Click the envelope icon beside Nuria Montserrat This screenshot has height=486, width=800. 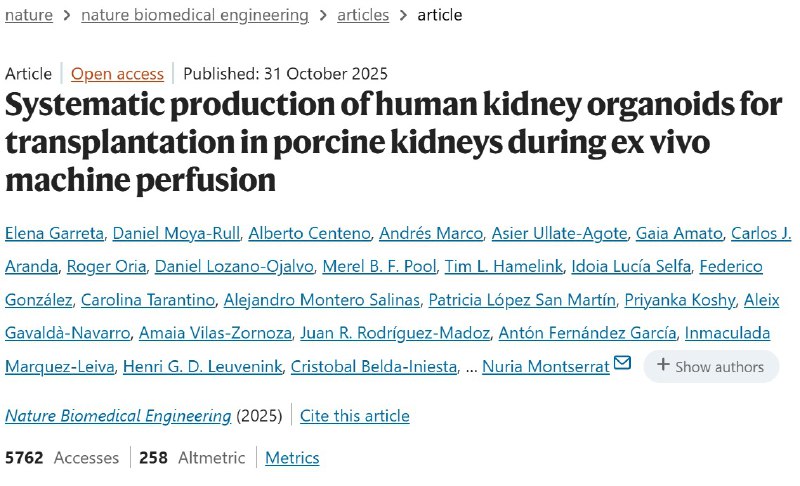(x=622, y=363)
